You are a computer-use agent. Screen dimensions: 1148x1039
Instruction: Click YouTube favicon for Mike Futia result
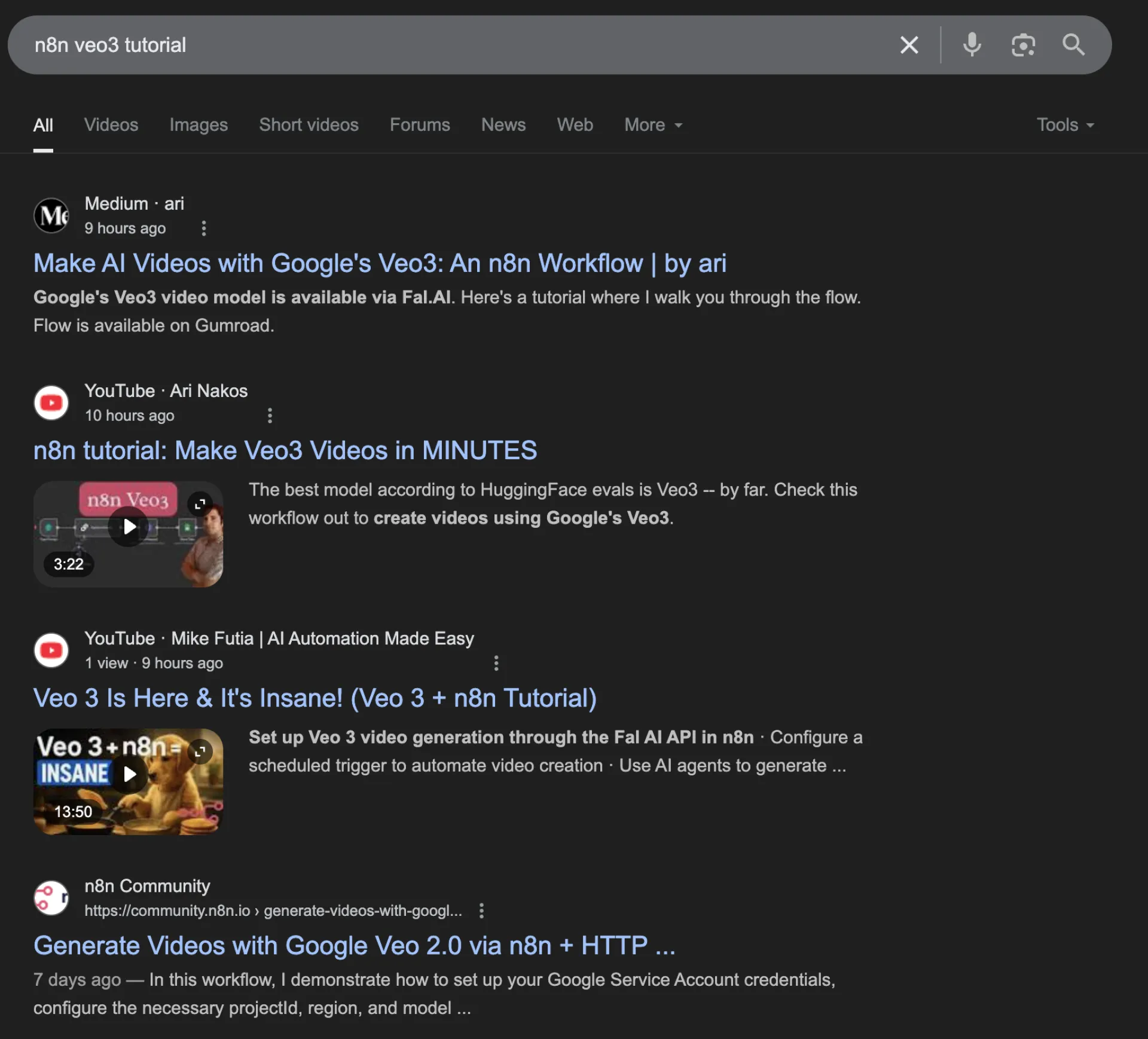[51, 650]
